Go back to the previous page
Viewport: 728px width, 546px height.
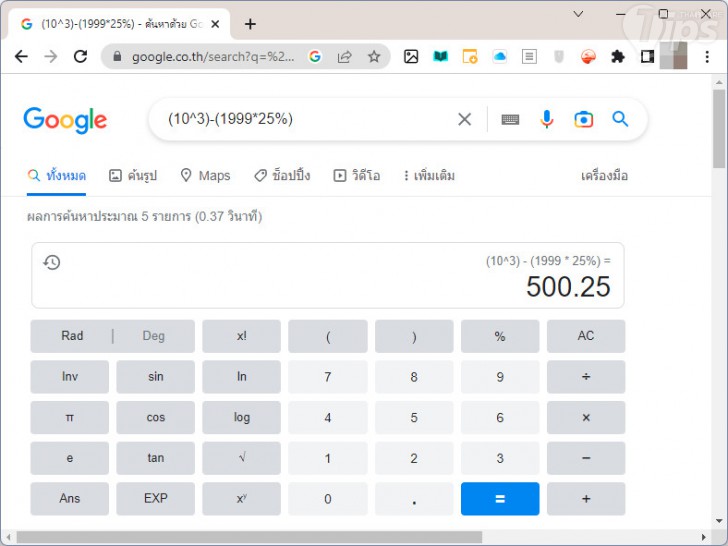pyautogui.click(x=21, y=57)
